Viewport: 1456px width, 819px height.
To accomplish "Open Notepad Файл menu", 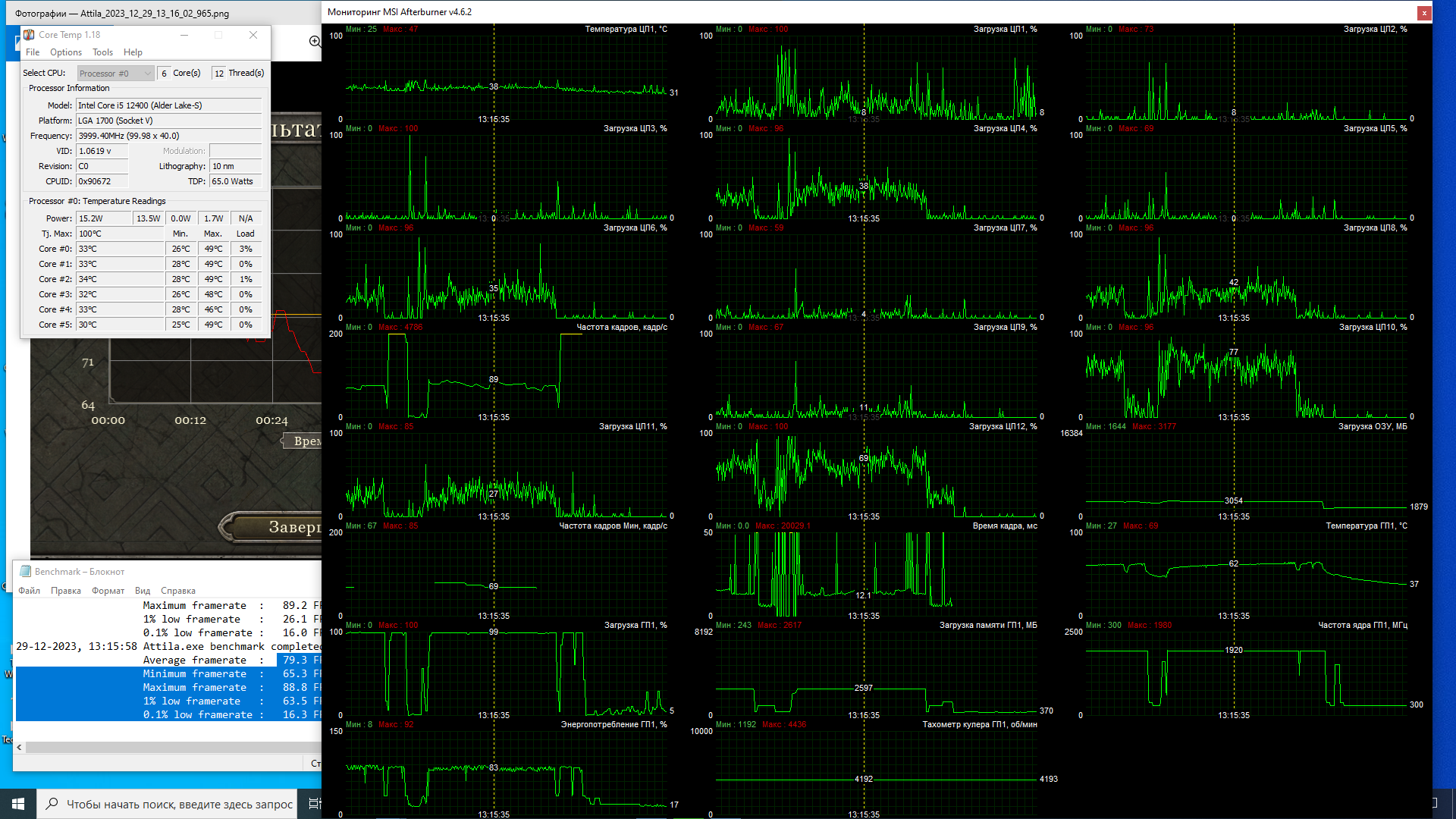I will tap(30, 591).
